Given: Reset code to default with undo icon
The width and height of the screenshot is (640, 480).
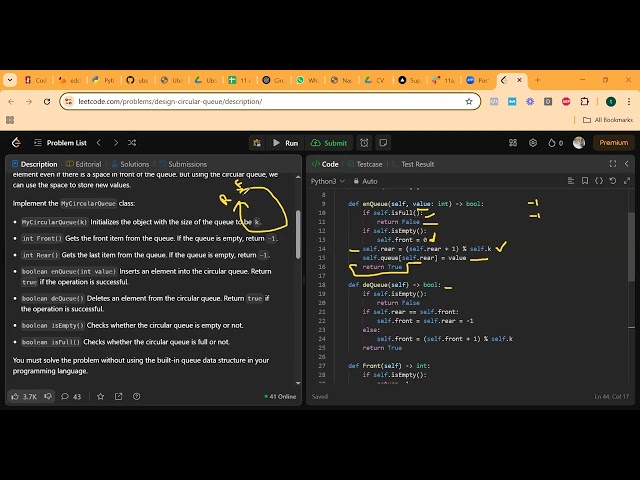Looking at the screenshot, I should point(613,181).
